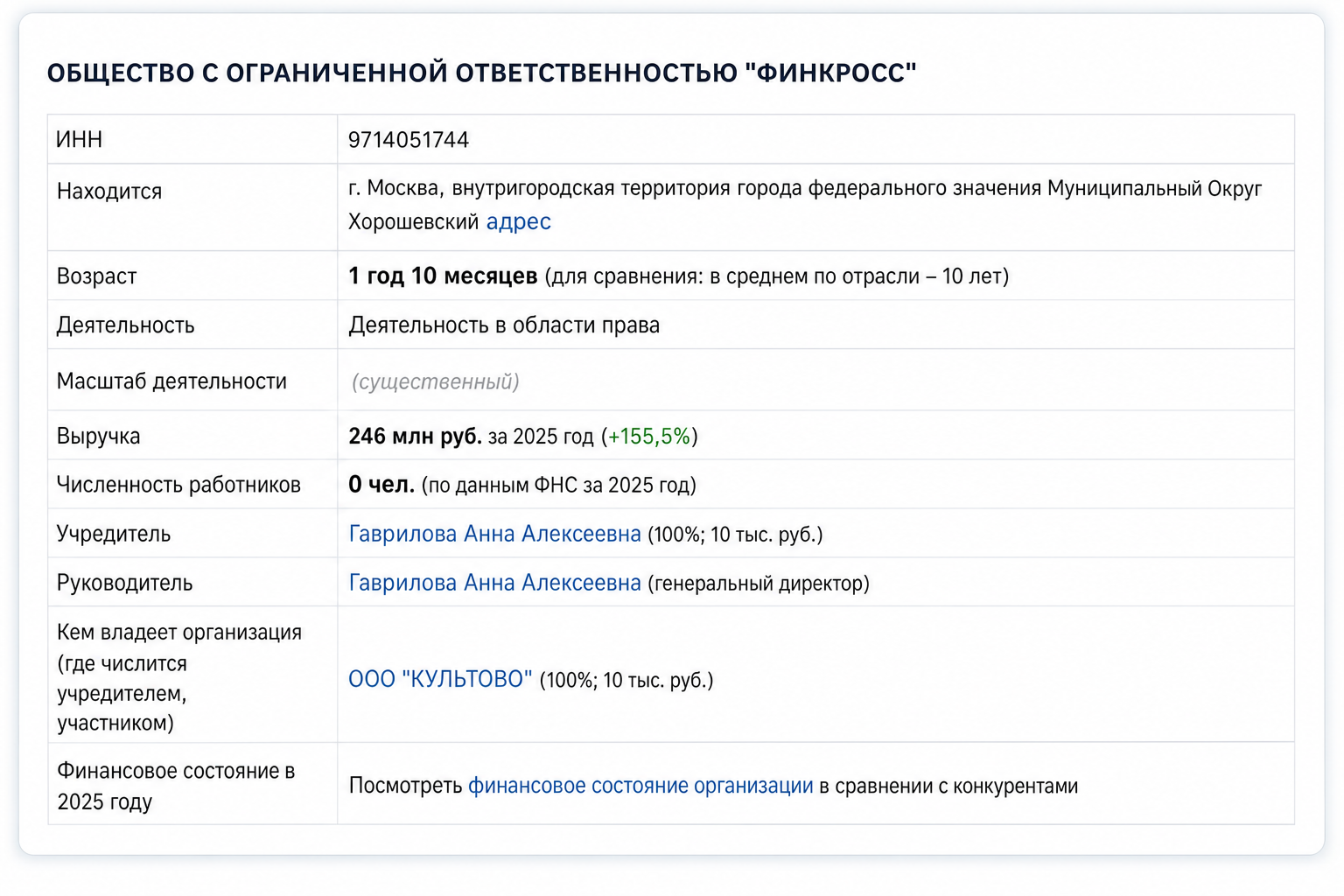Click the address text starting "г. Москва"
The width and height of the screenshot is (1344, 896).
[x=805, y=205]
